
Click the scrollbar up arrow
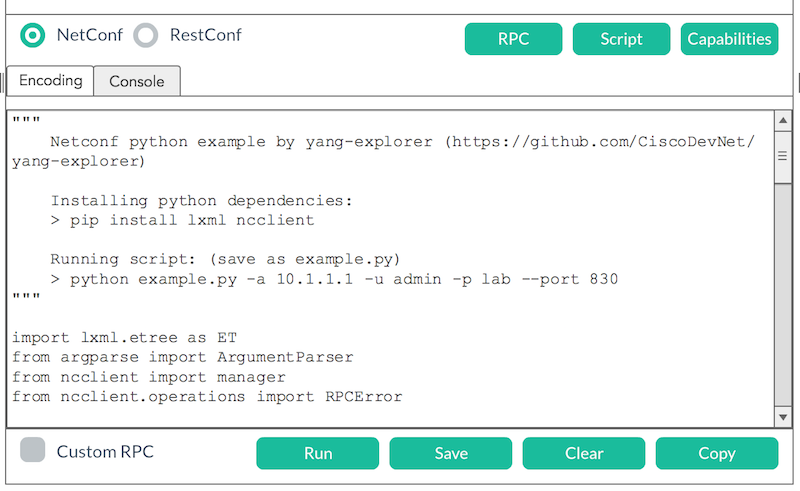(x=783, y=121)
